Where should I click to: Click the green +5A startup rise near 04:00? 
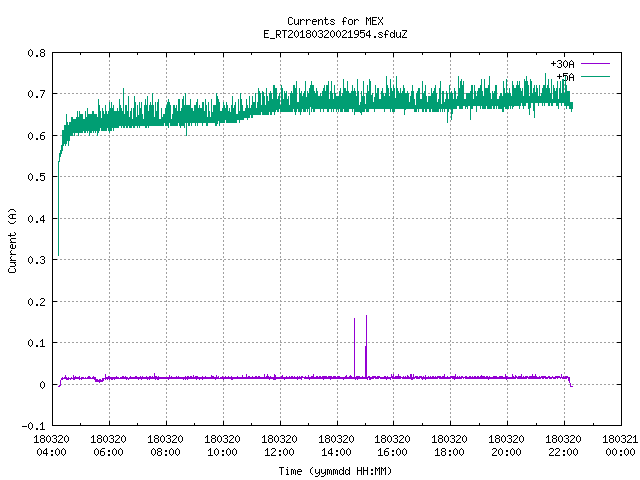59,209
